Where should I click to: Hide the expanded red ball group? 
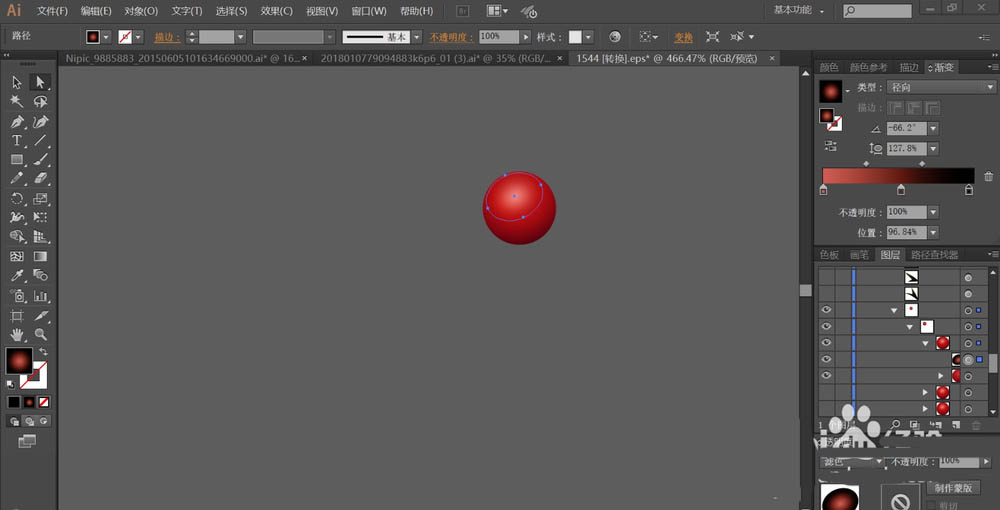pos(827,343)
